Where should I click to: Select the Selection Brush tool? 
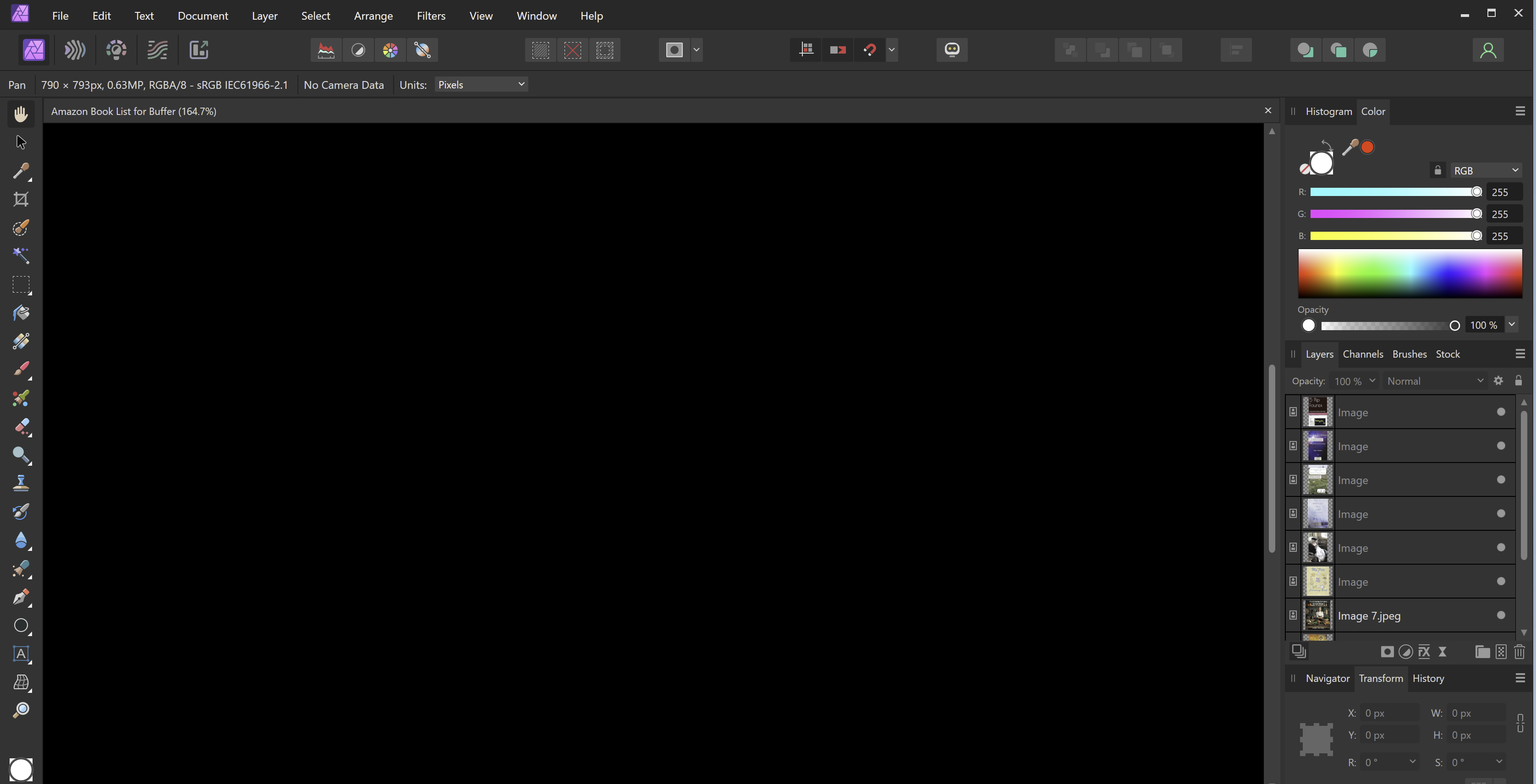click(21, 228)
